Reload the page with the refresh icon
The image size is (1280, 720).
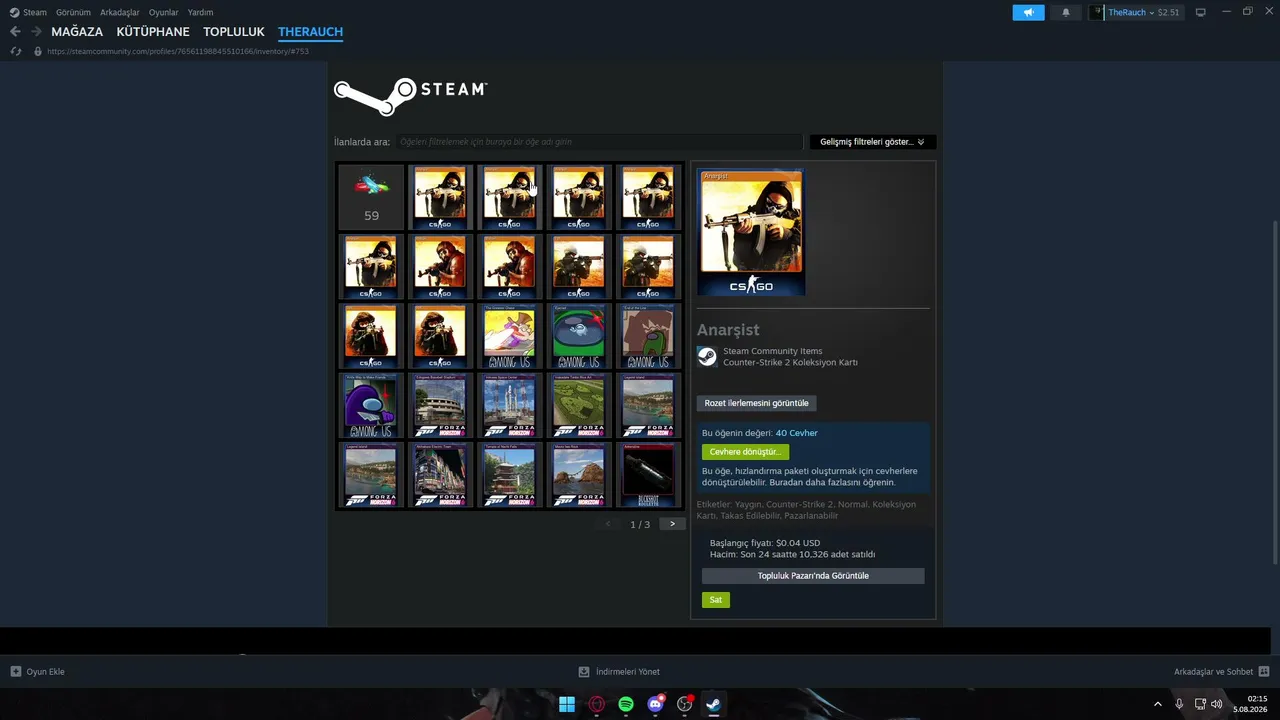click(15, 51)
